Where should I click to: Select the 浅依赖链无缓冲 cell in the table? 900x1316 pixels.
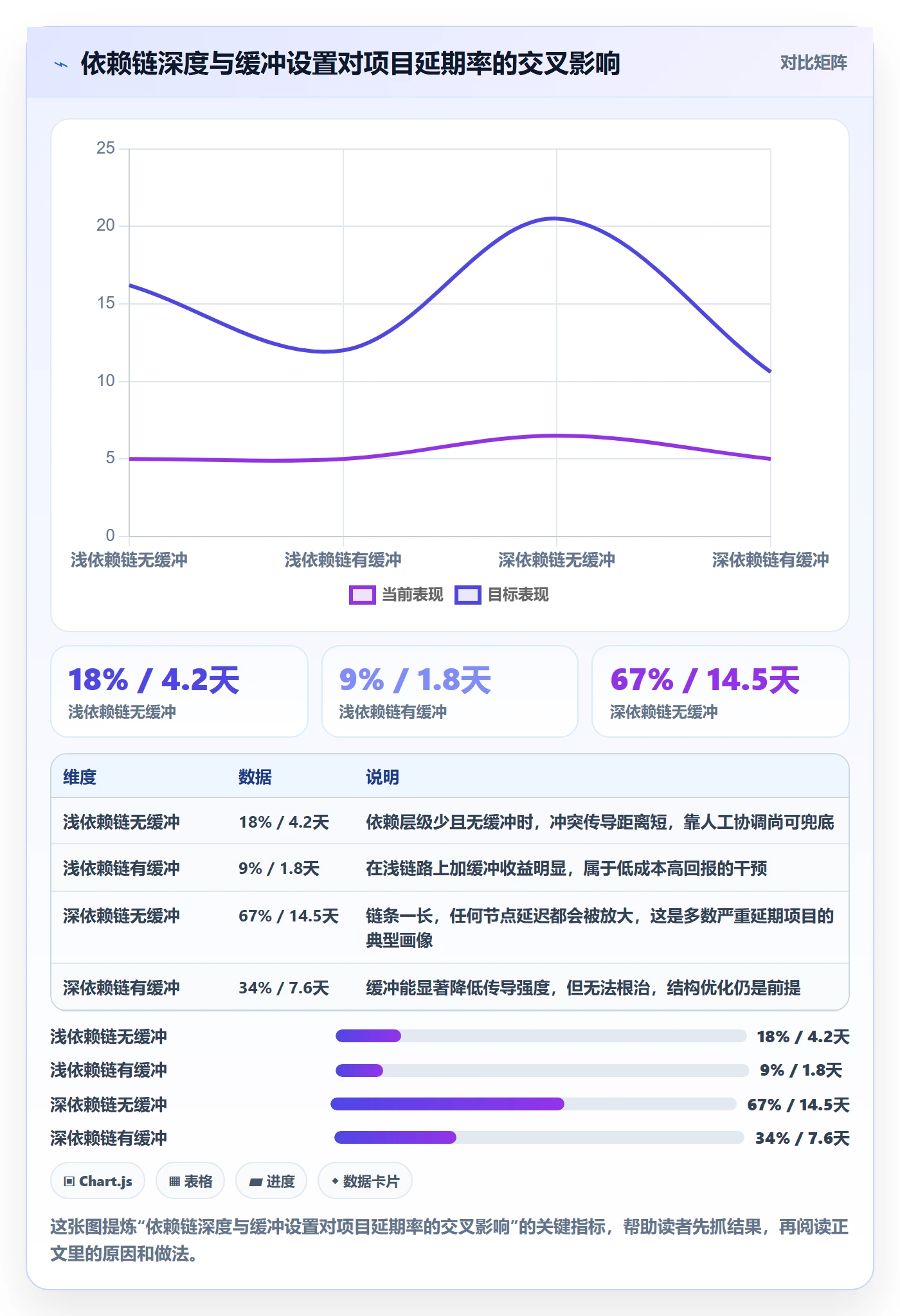(x=122, y=822)
